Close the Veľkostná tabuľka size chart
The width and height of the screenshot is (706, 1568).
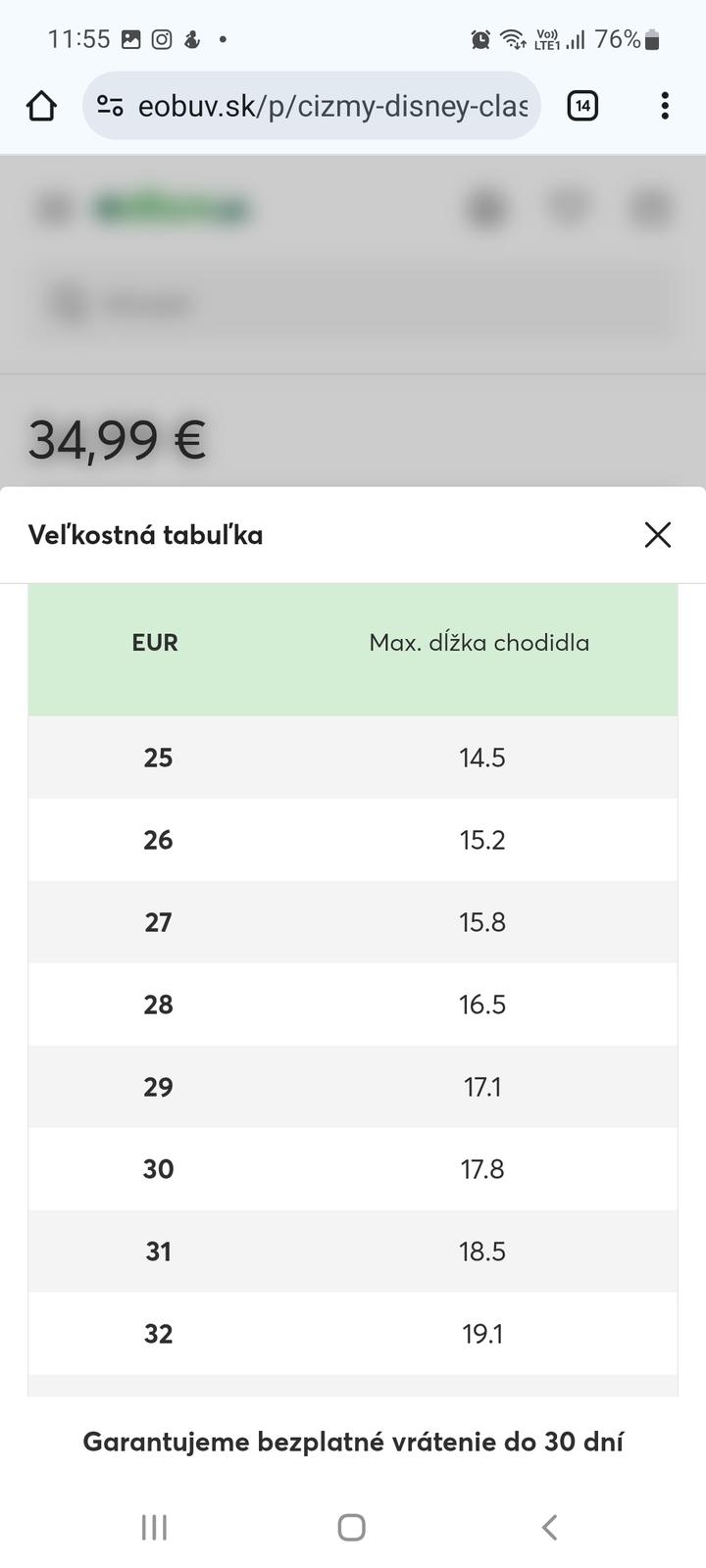658,534
